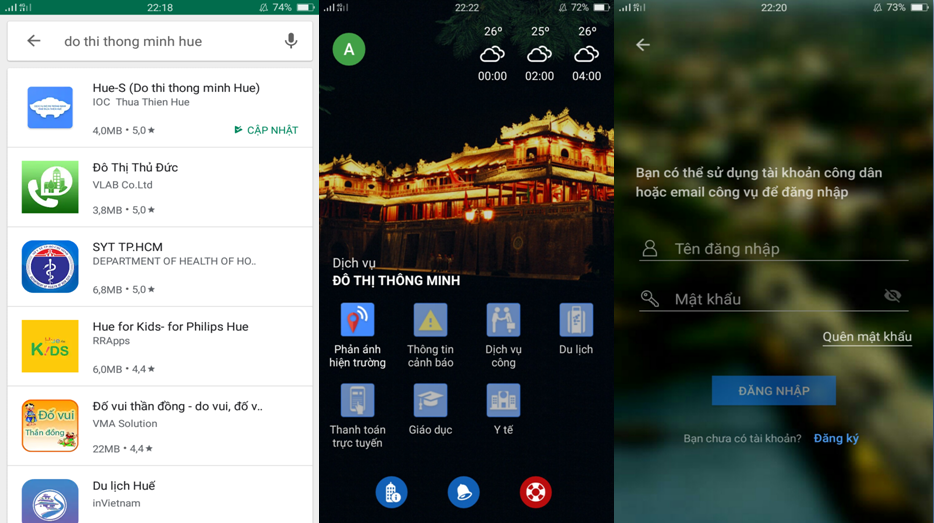Tap the Y tế health icon
This screenshot has height=523, width=934.
tap(503, 401)
